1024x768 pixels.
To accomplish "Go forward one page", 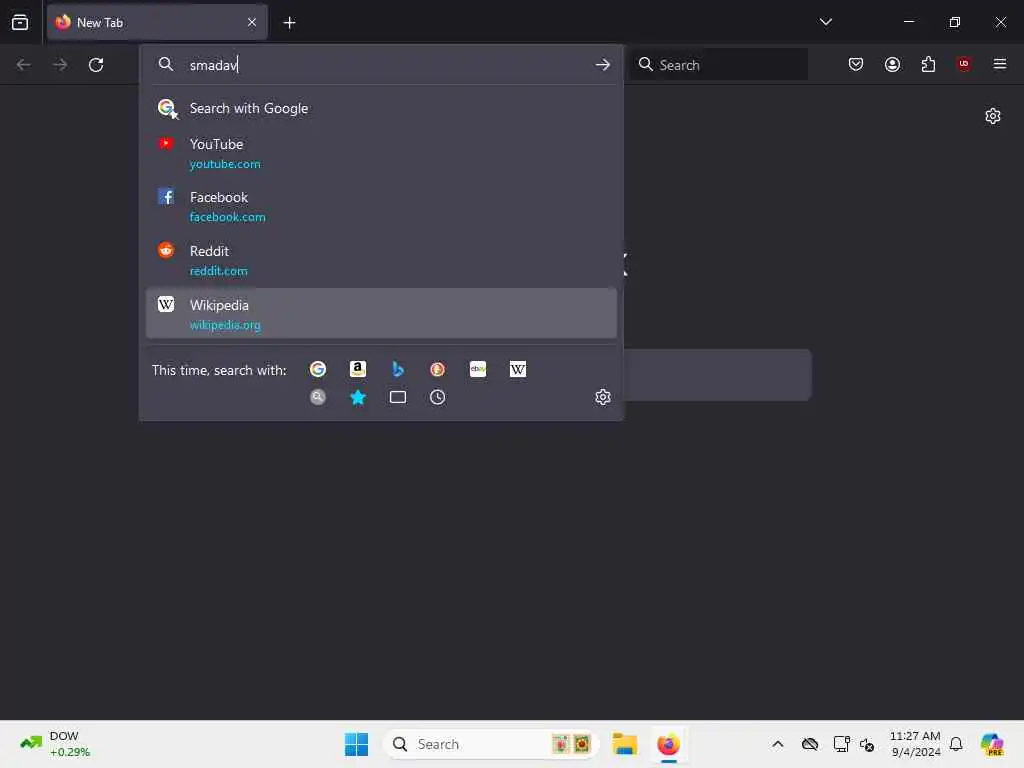I will (x=59, y=65).
